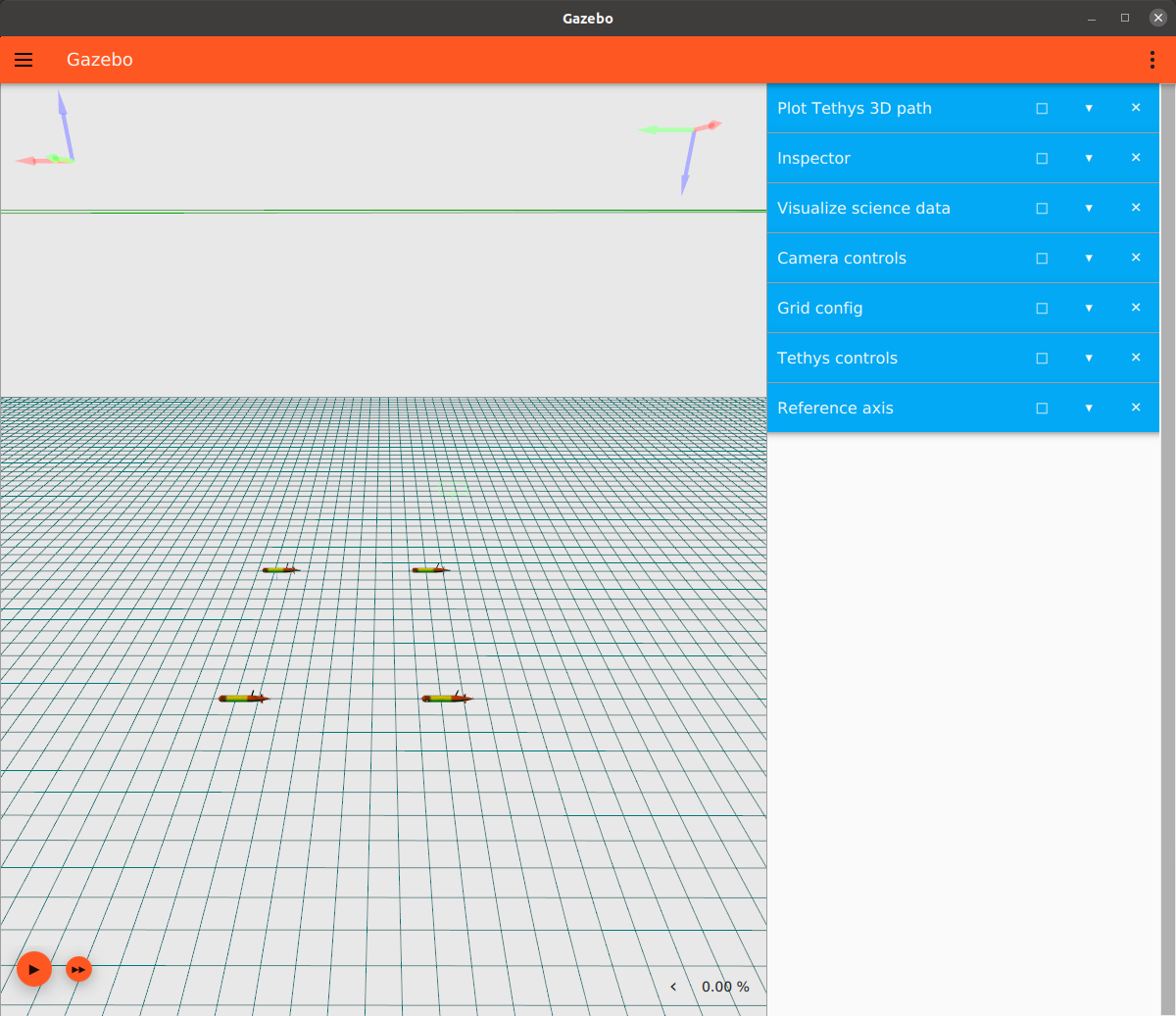Click the 0.00 % progress indicator

[725, 987]
